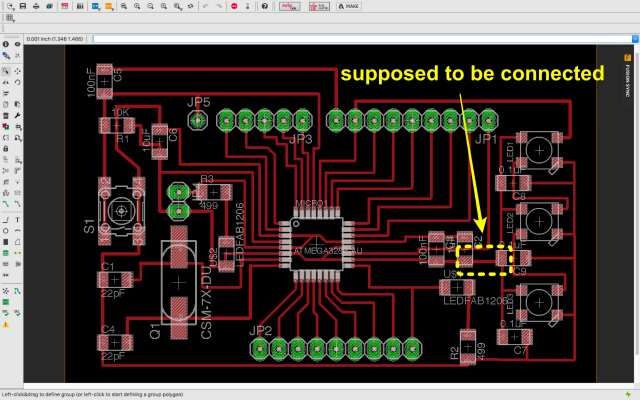Redraw the board view

pyautogui.click(x=164, y=6)
